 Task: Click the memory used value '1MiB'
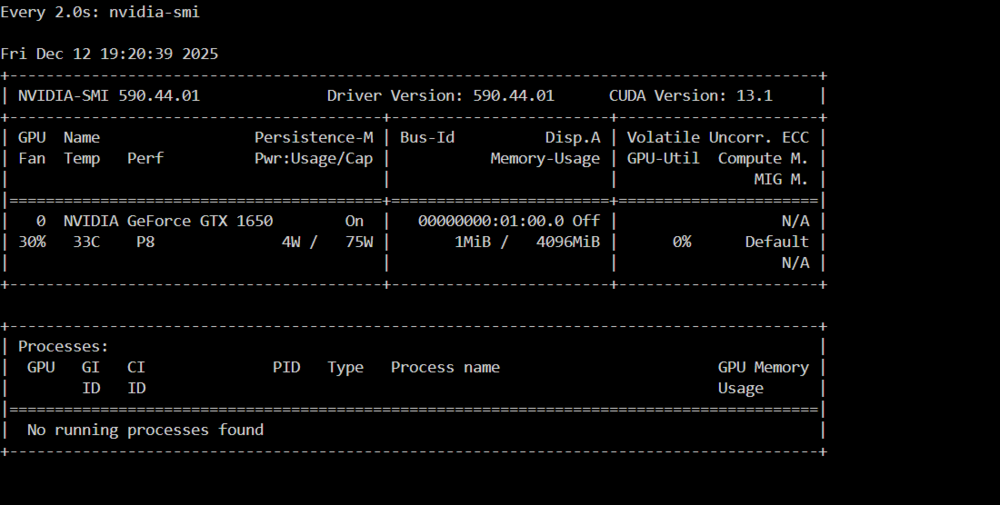pyautogui.click(x=473, y=242)
